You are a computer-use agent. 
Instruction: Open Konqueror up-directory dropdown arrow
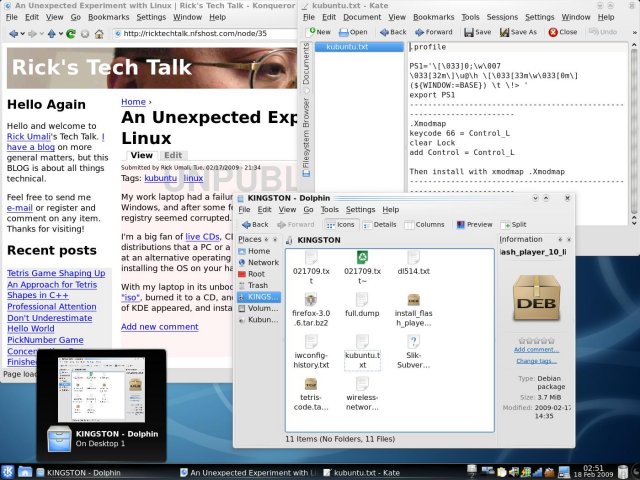click(x=61, y=33)
